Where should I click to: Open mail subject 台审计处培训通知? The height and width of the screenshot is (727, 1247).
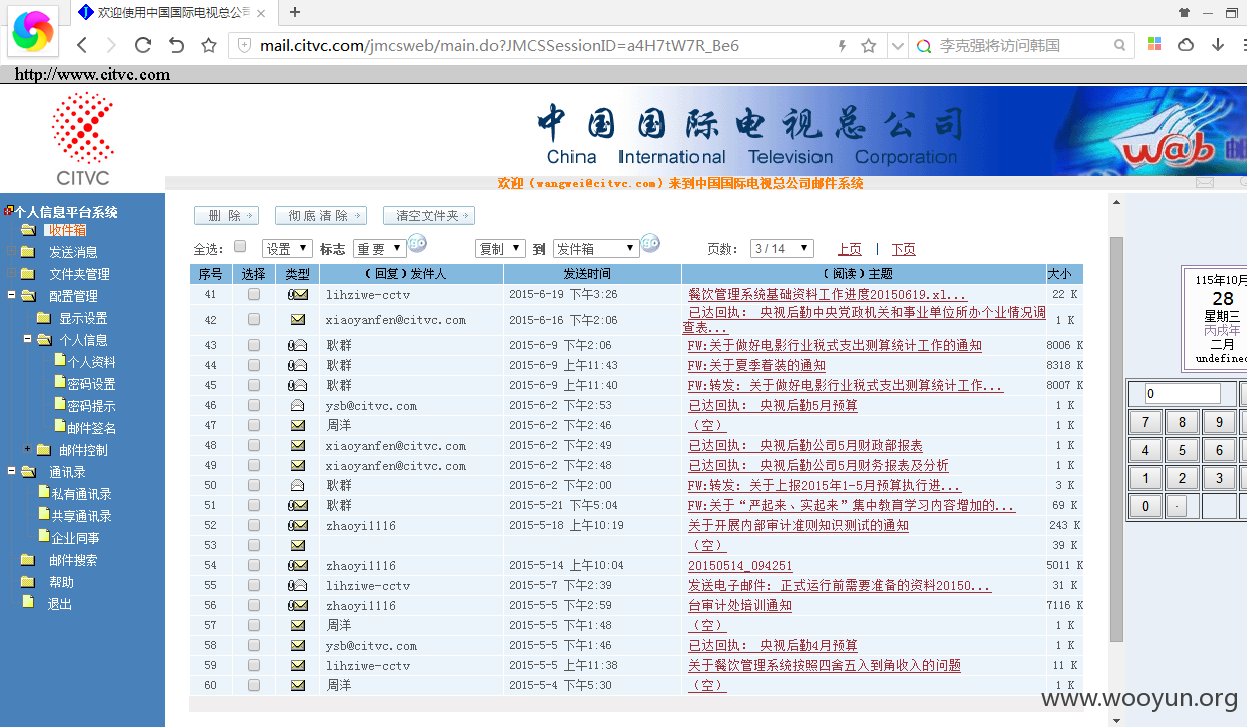tap(739, 605)
